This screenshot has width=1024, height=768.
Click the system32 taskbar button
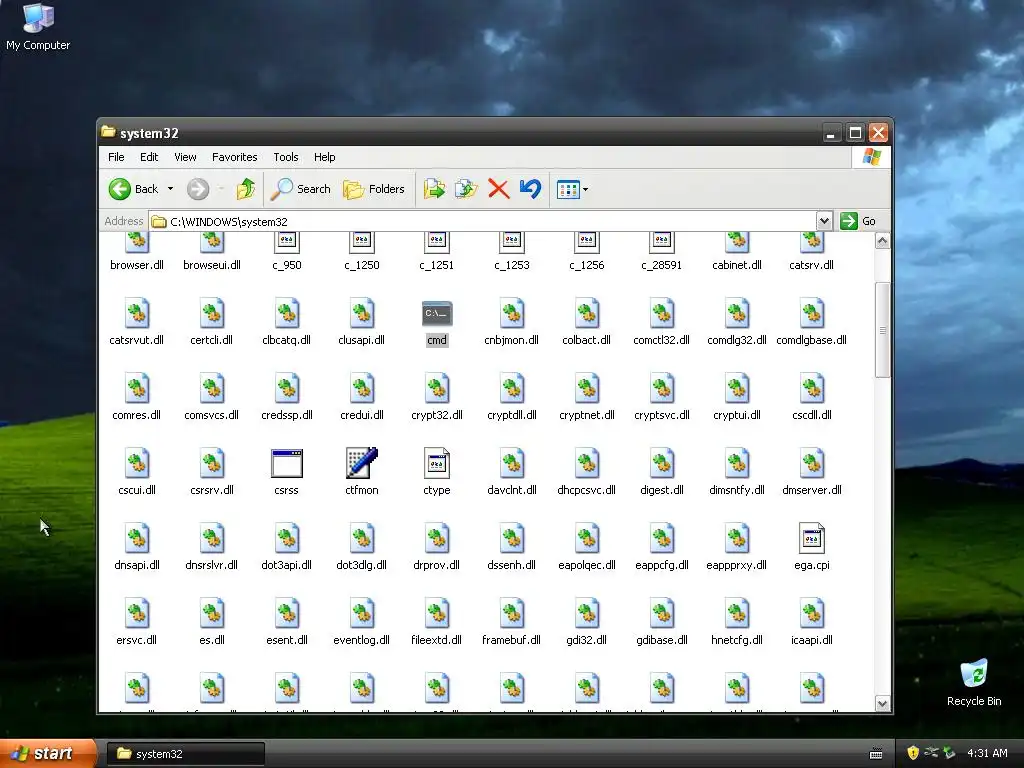coord(185,754)
